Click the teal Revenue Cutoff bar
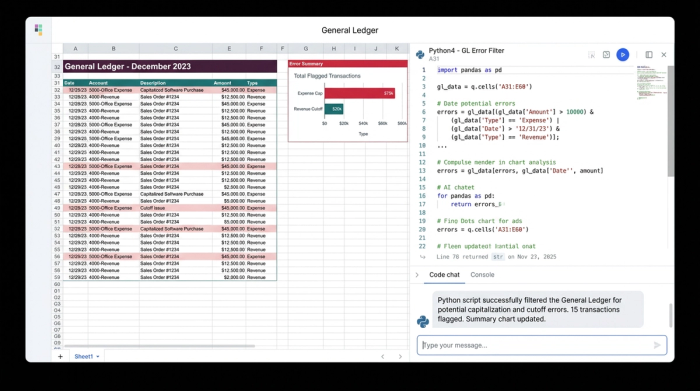Image resolution: width=700 pixels, height=391 pixels. pos(334,109)
